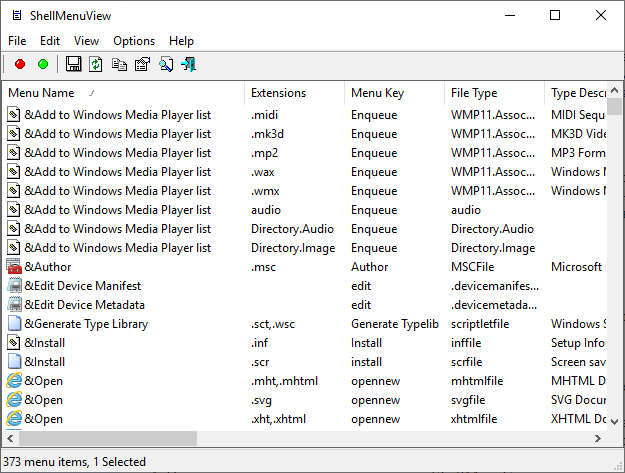Image resolution: width=625 pixels, height=473 pixels.
Task: Click the toolbox icon beside &Author
Action: (x=14, y=267)
